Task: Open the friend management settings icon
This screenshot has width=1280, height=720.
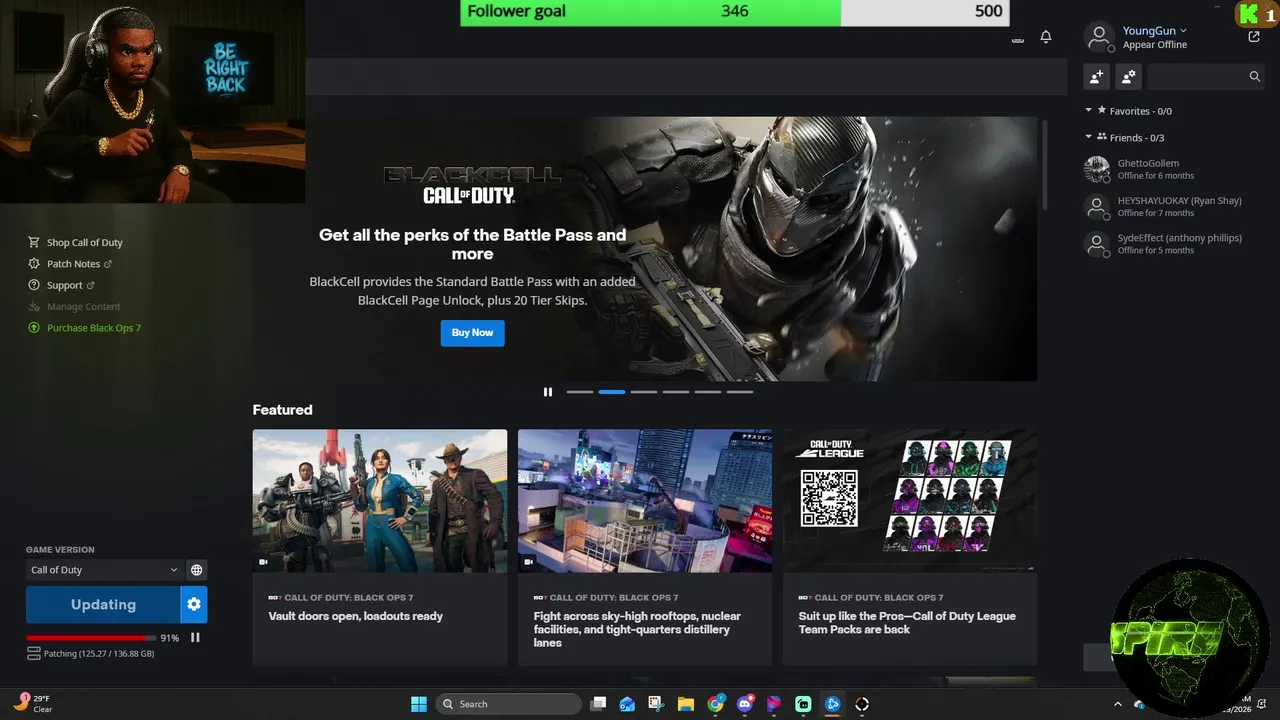Action: click(1129, 76)
